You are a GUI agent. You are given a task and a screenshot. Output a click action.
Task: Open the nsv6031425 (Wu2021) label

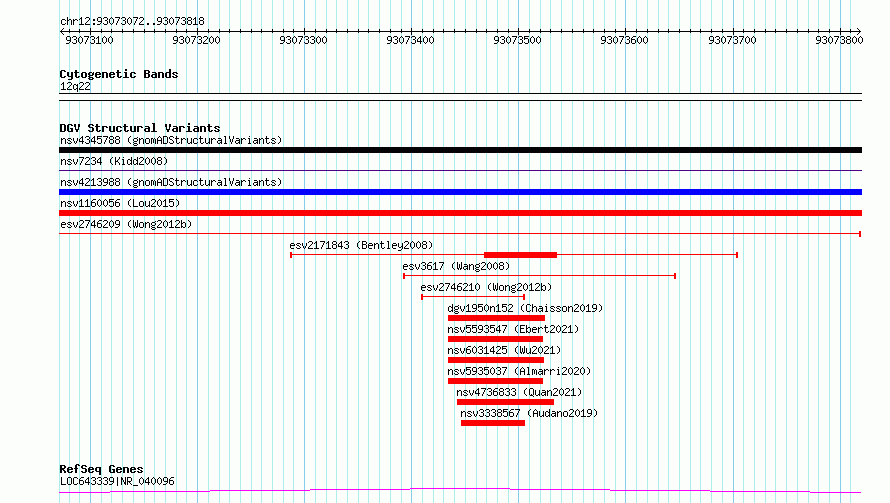tap(504, 350)
